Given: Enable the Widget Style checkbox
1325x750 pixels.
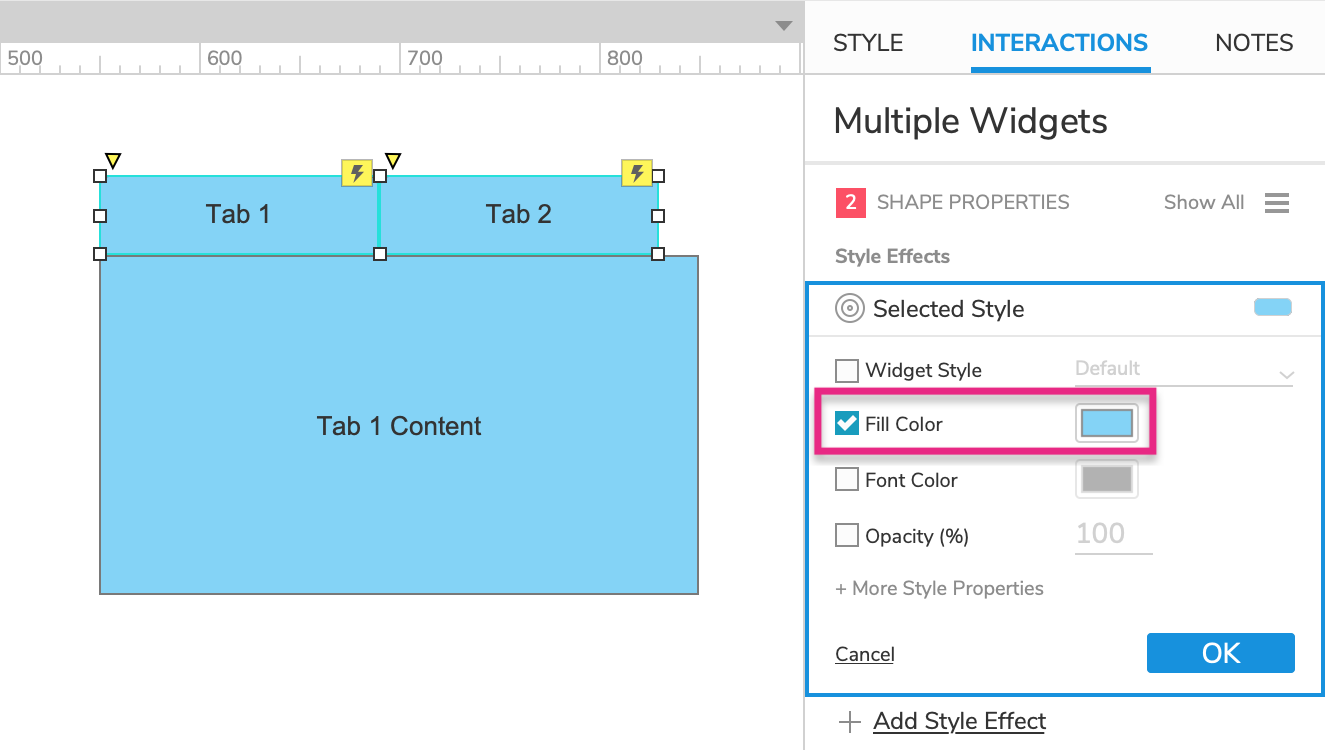Looking at the screenshot, I should tap(847, 371).
